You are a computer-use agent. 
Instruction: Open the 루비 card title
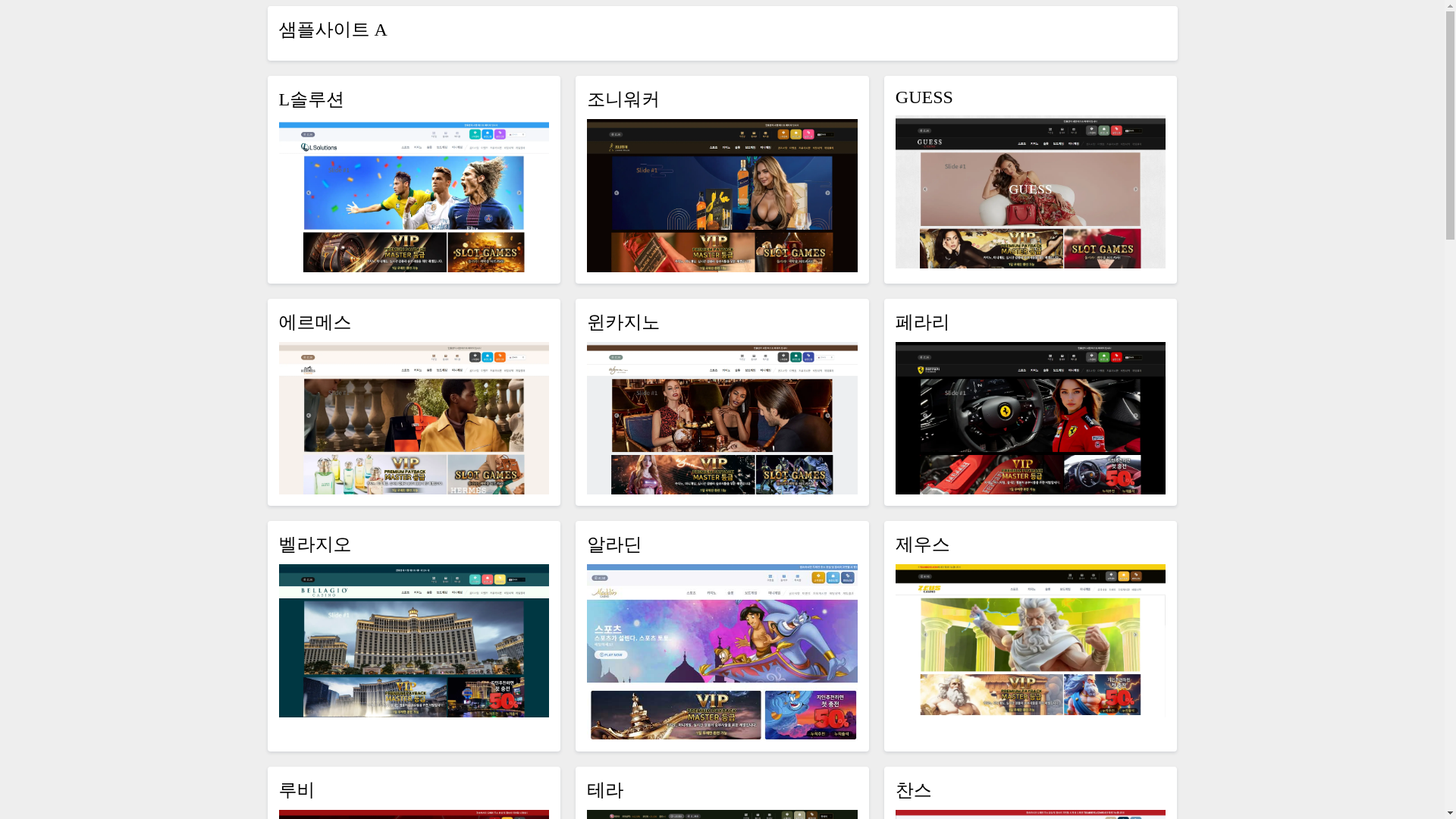pyautogui.click(x=296, y=791)
